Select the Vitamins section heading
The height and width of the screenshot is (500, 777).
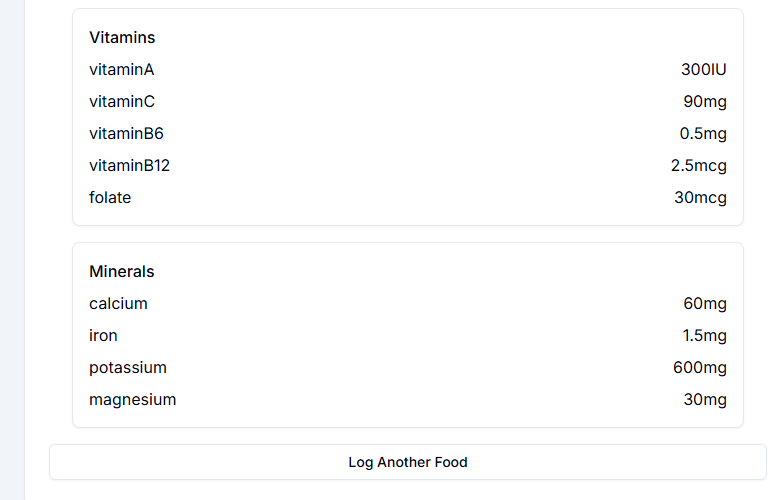(122, 38)
